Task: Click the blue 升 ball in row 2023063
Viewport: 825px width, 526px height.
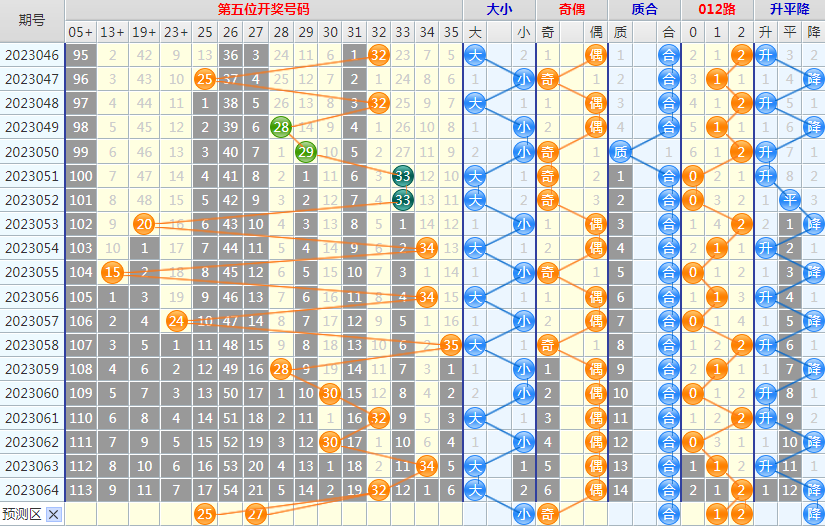Action: (x=766, y=466)
